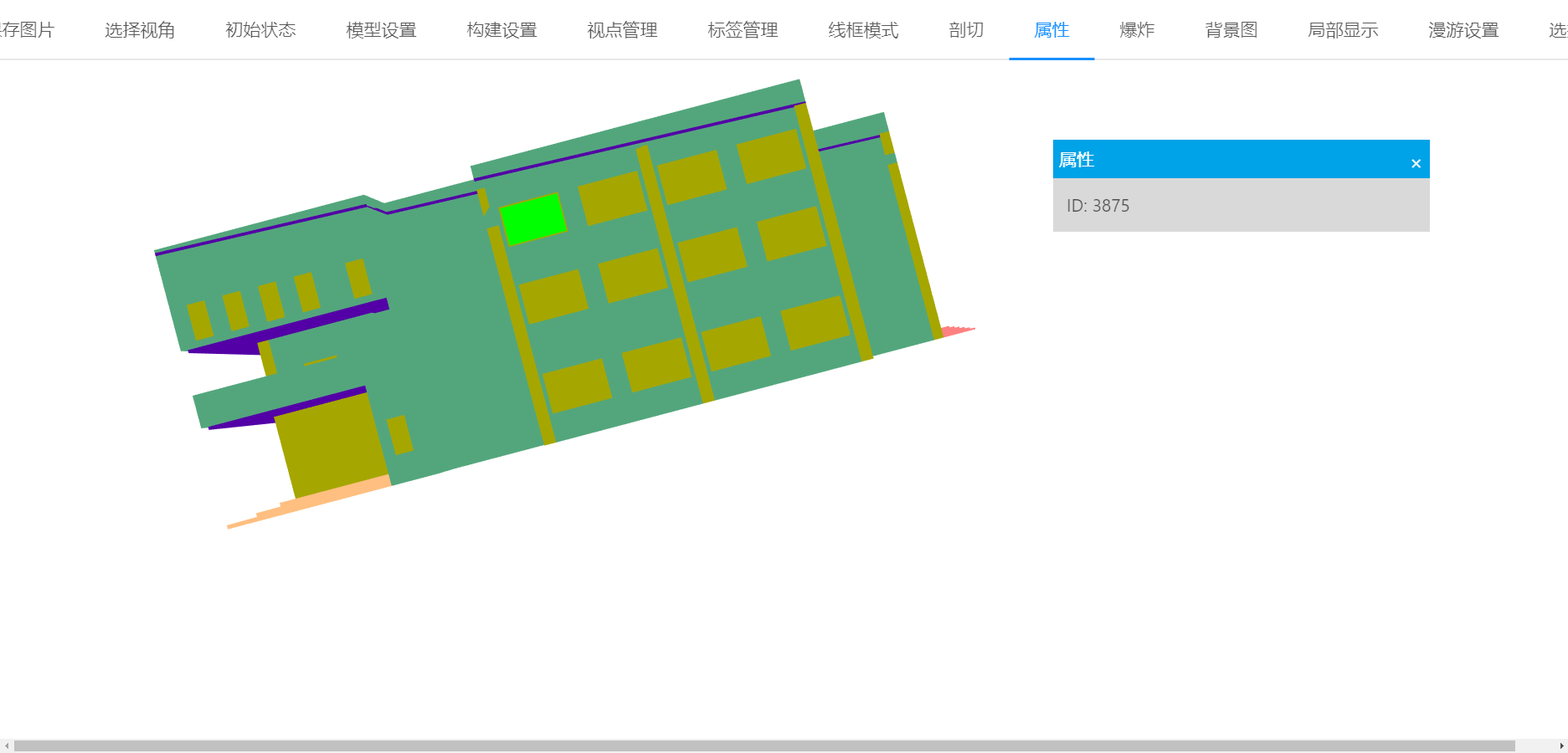打开"视点管理"功能

tap(621, 30)
